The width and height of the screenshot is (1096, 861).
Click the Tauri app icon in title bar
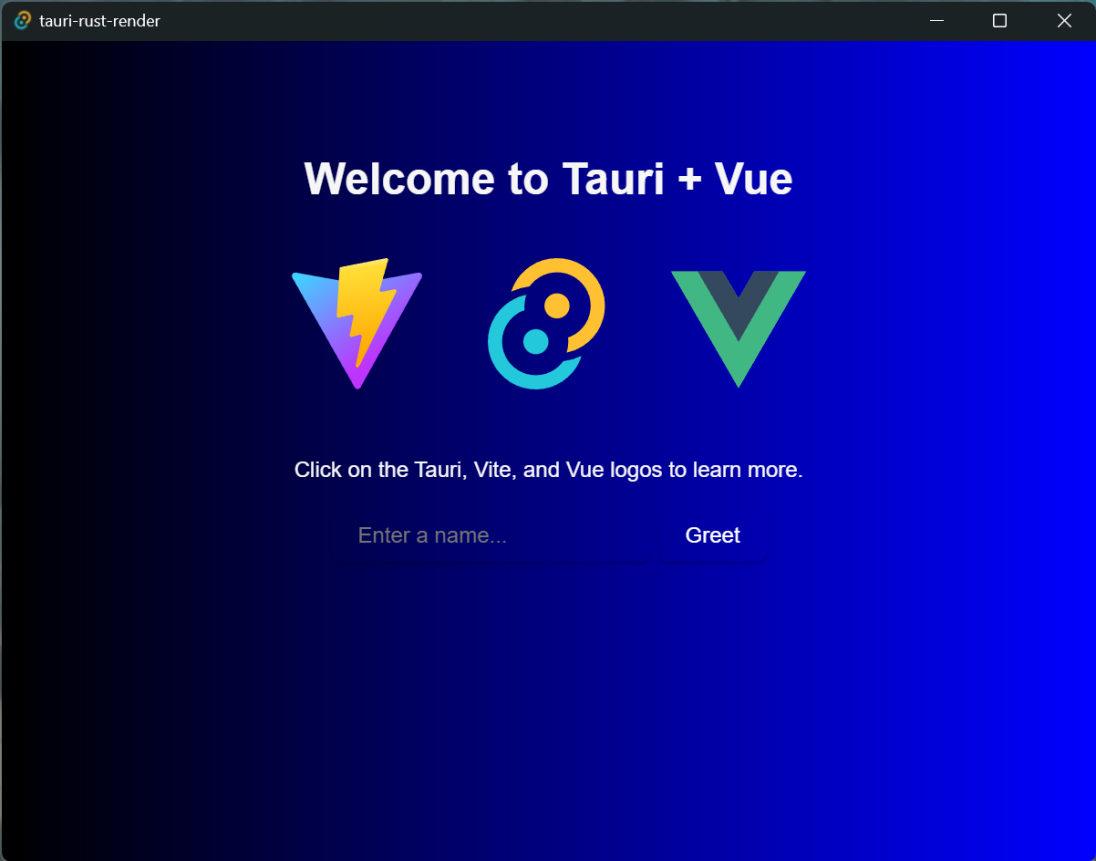(22, 20)
